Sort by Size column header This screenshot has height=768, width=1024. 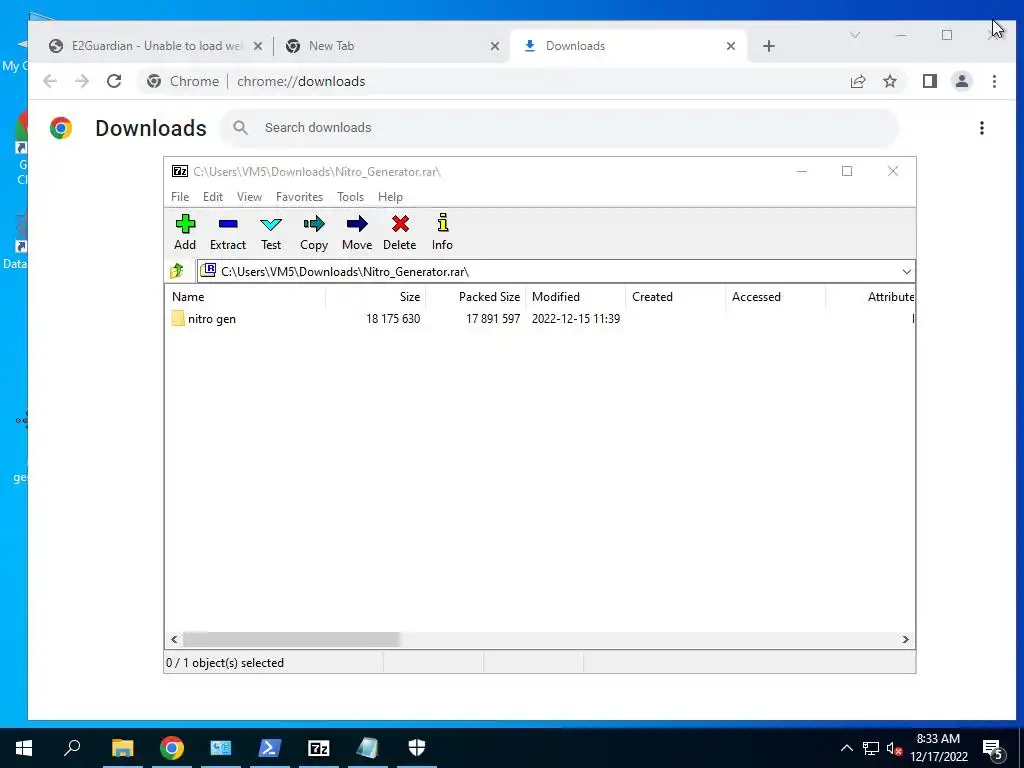tap(376, 296)
